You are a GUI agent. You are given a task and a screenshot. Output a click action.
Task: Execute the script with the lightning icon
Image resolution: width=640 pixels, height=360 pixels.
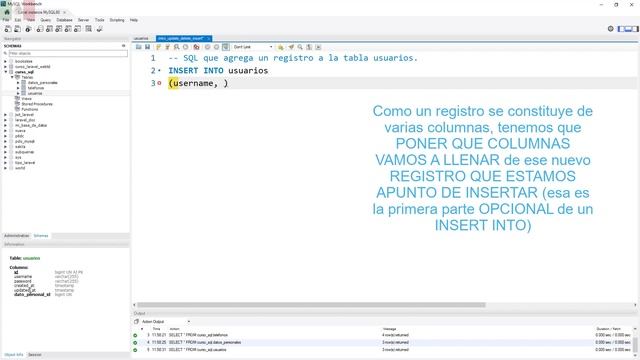[158, 47]
